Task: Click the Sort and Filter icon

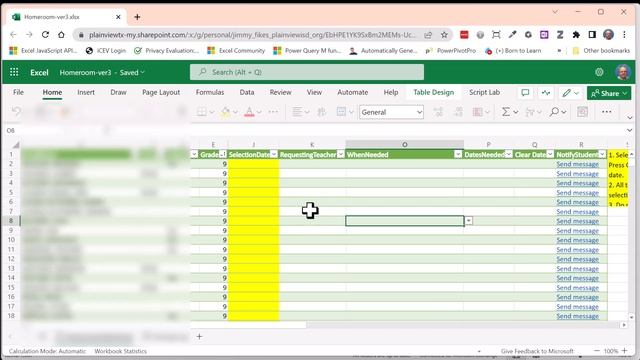Action: pos(530,112)
